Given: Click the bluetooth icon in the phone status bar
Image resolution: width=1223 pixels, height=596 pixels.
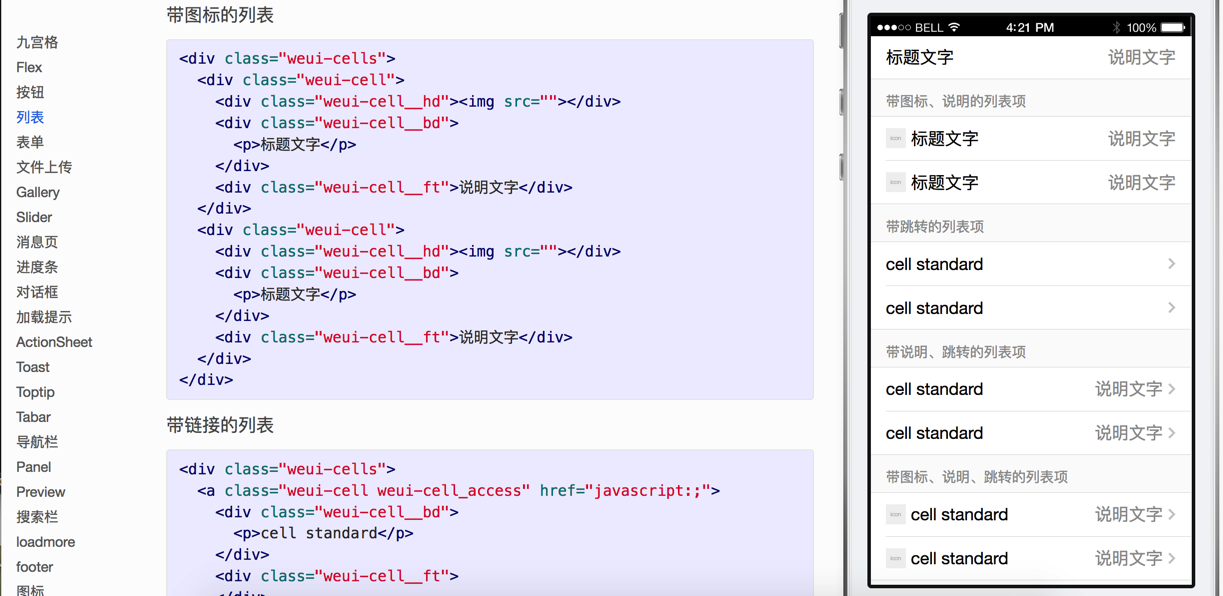Looking at the screenshot, I should (x=1116, y=27).
